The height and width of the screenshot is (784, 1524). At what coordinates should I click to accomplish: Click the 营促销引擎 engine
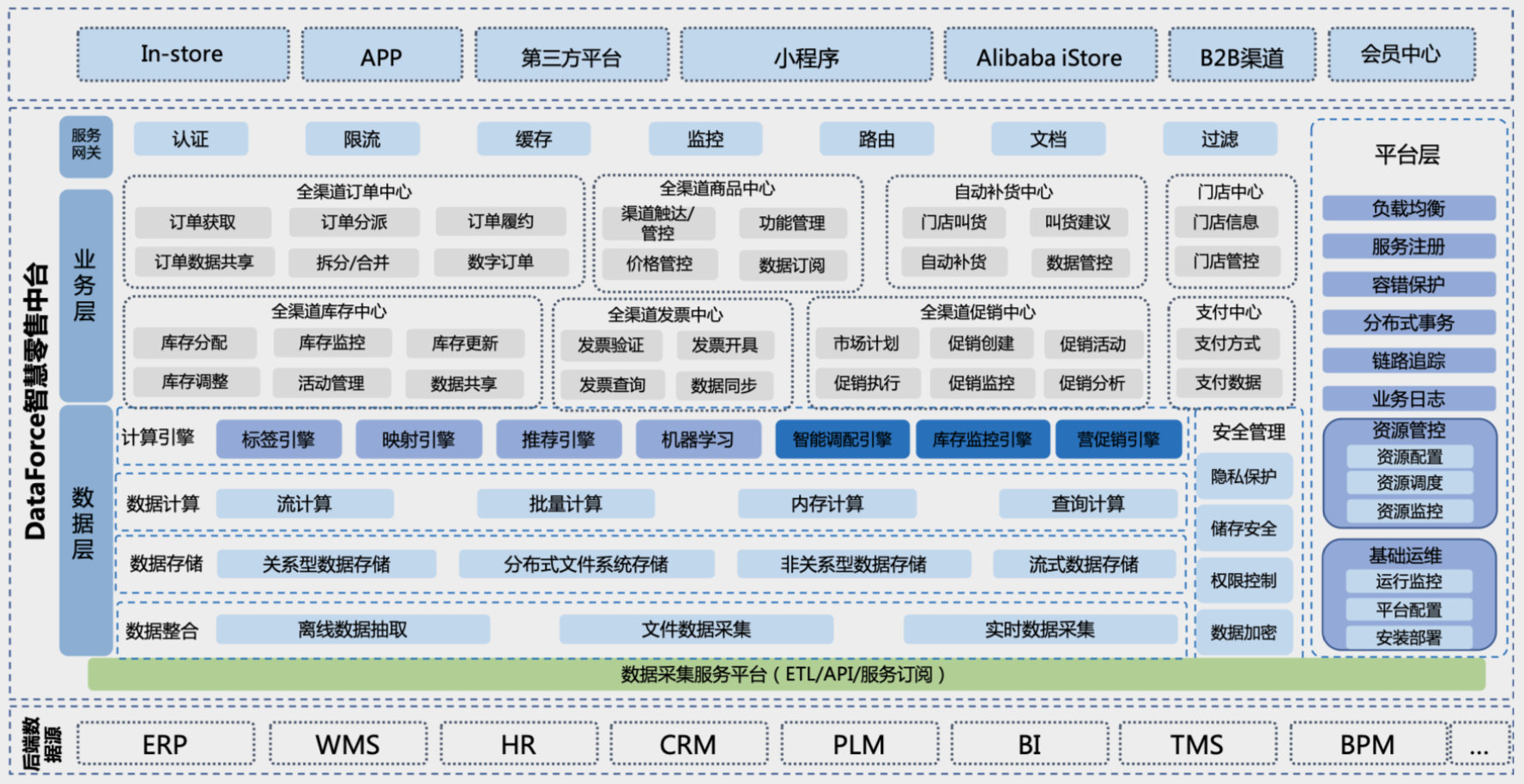coord(1118,438)
